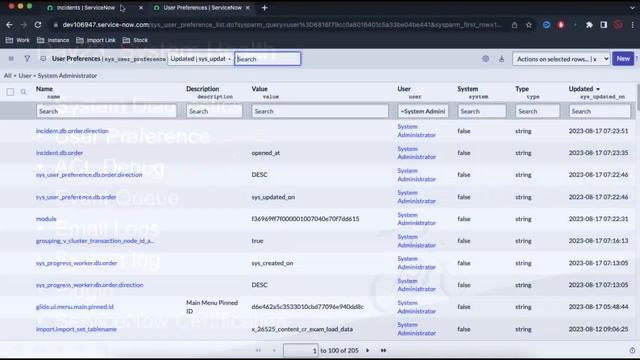Click the download/export icon near gear

[501, 59]
